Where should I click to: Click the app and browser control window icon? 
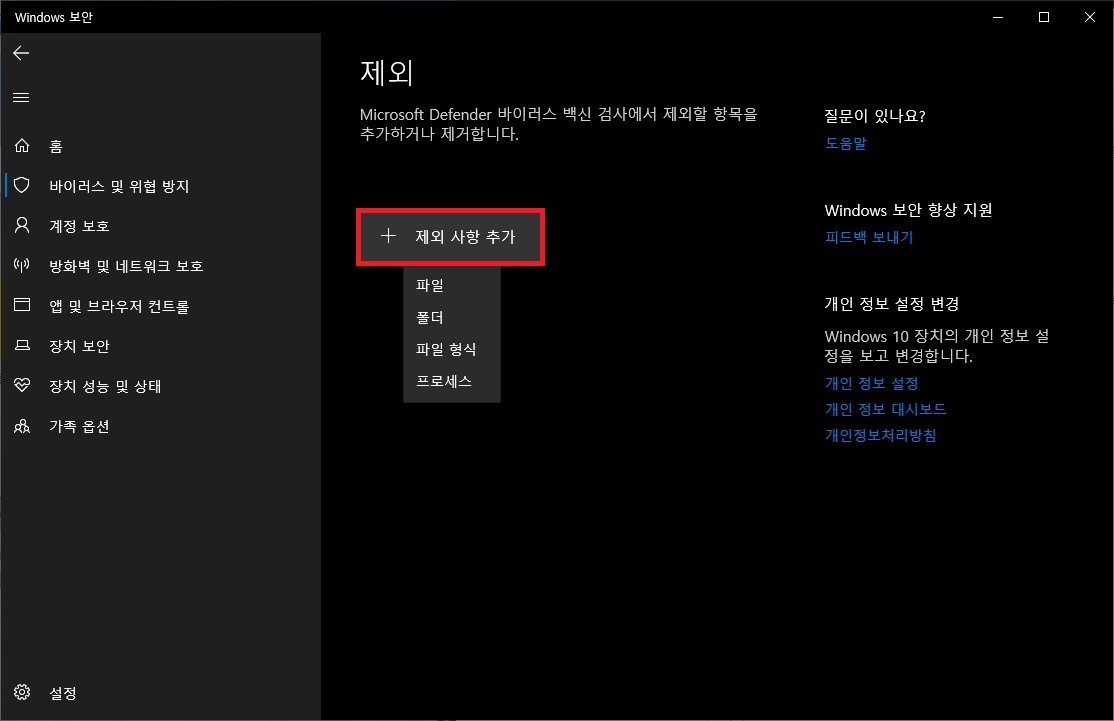[x=22, y=305]
